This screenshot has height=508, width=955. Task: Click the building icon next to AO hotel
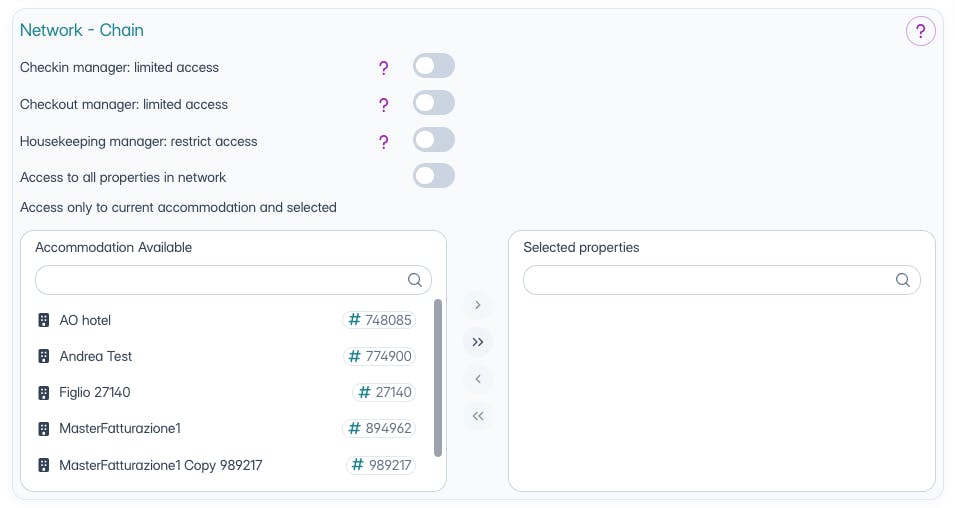[x=43, y=320]
